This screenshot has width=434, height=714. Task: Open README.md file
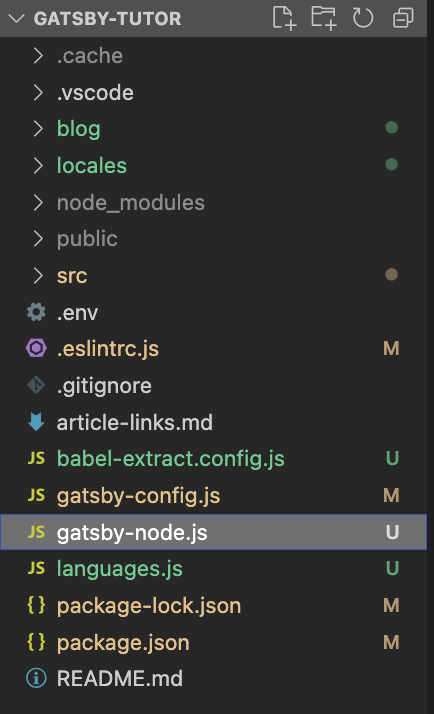point(119,678)
